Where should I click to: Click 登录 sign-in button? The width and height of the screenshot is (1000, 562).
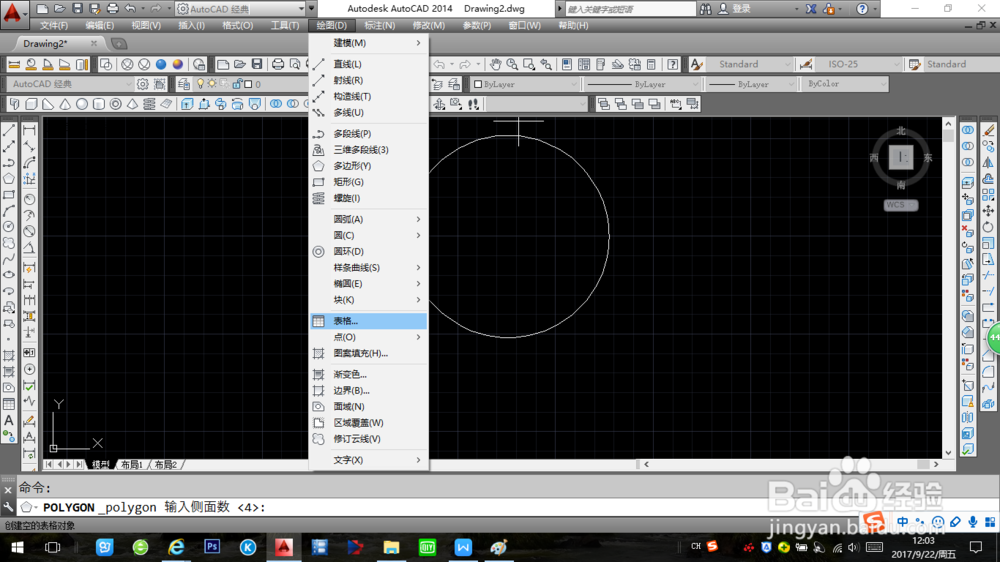point(735,9)
